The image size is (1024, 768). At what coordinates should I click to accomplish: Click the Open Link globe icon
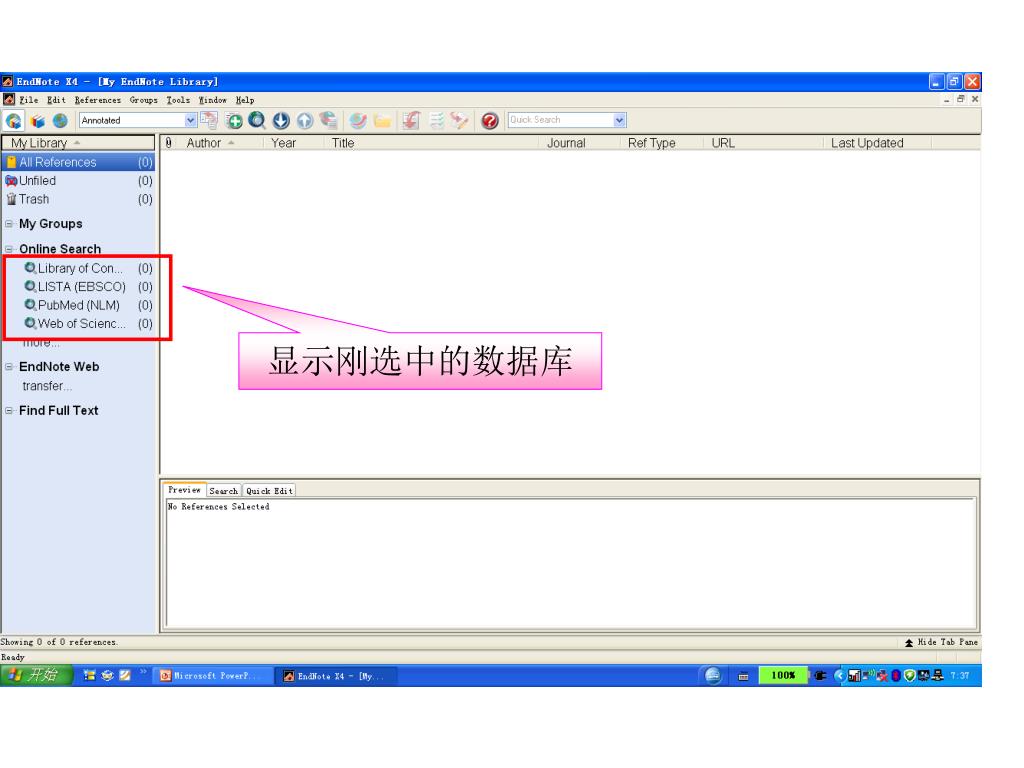tap(358, 121)
